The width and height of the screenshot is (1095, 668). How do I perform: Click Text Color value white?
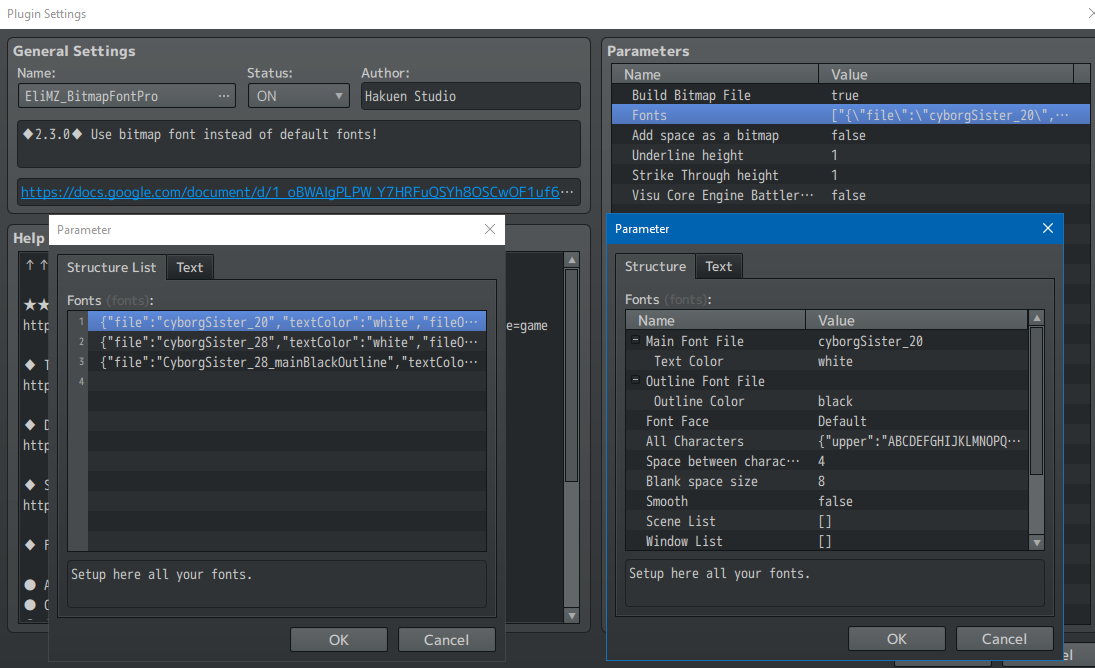[835, 361]
